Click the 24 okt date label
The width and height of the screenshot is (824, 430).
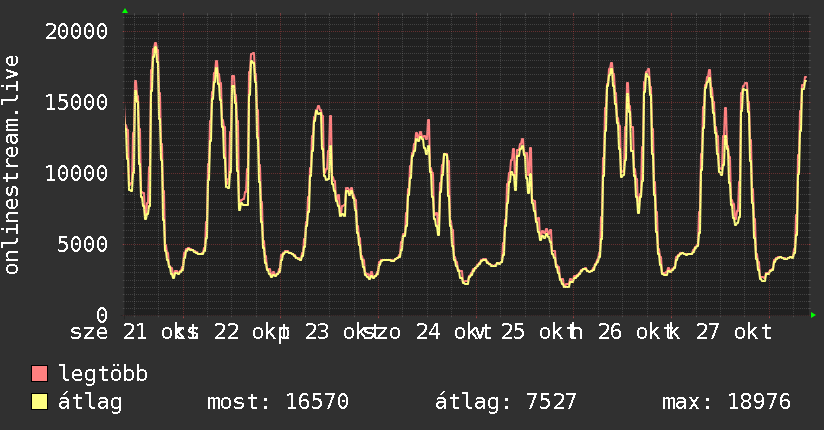(x=453, y=332)
